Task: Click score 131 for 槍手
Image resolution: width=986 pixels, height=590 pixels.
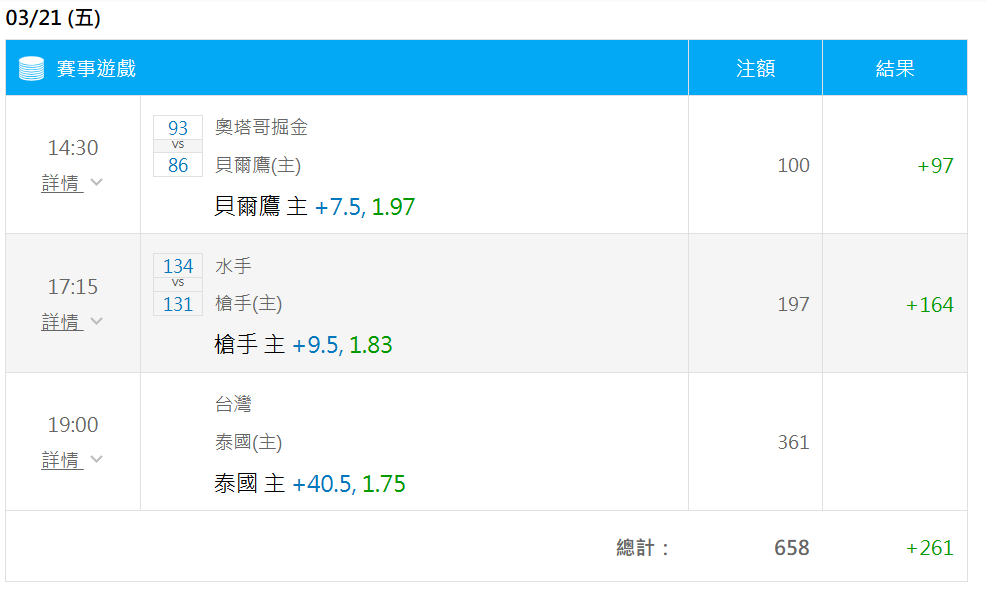Action: (178, 304)
